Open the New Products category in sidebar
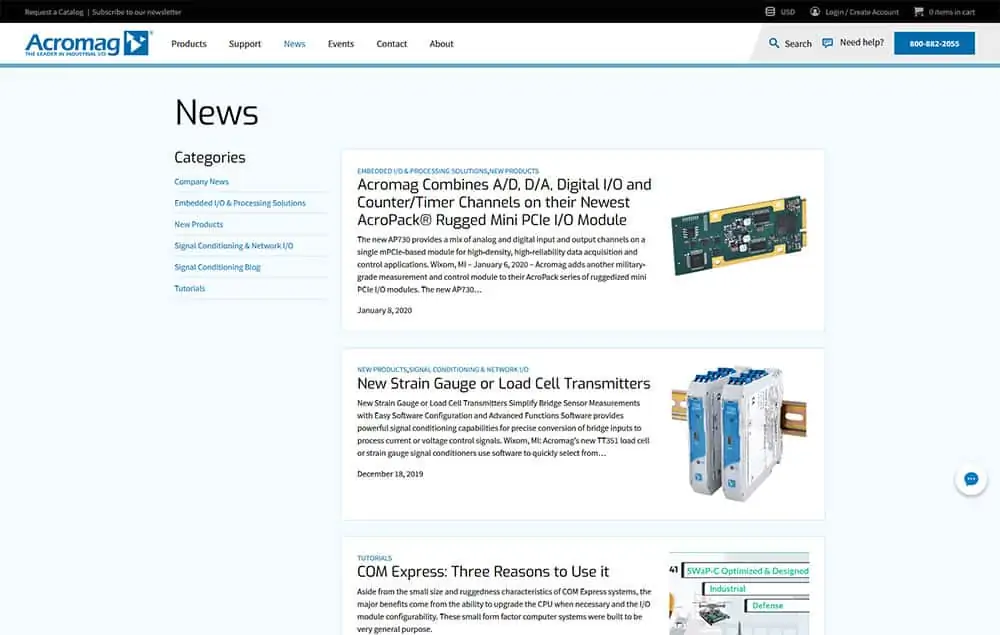Viewport: 1000px width, 635px height. 199,224
